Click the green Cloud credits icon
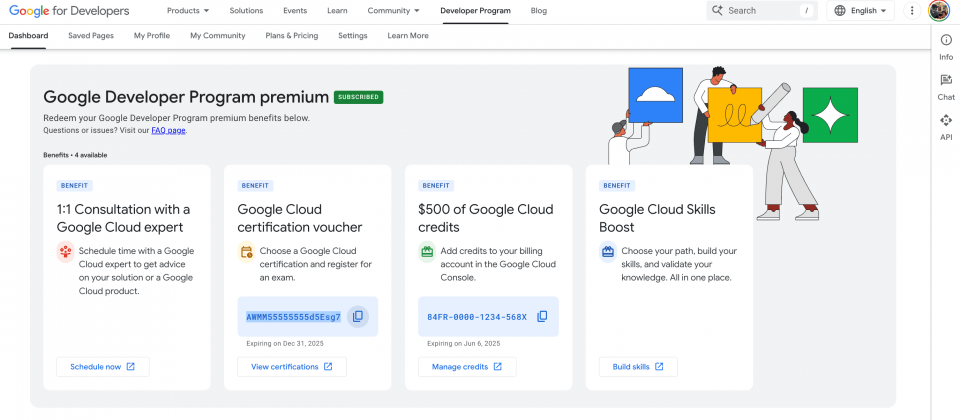Image resolution: width=960 pixels, height=420 pixels. (427, 252)
